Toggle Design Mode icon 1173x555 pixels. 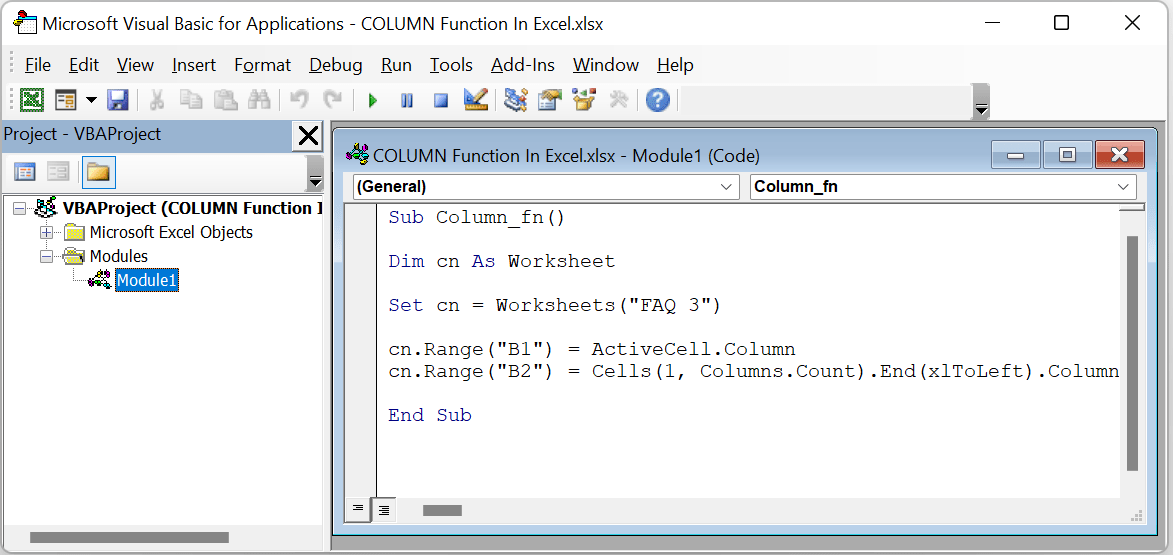(x=476, y=99)
